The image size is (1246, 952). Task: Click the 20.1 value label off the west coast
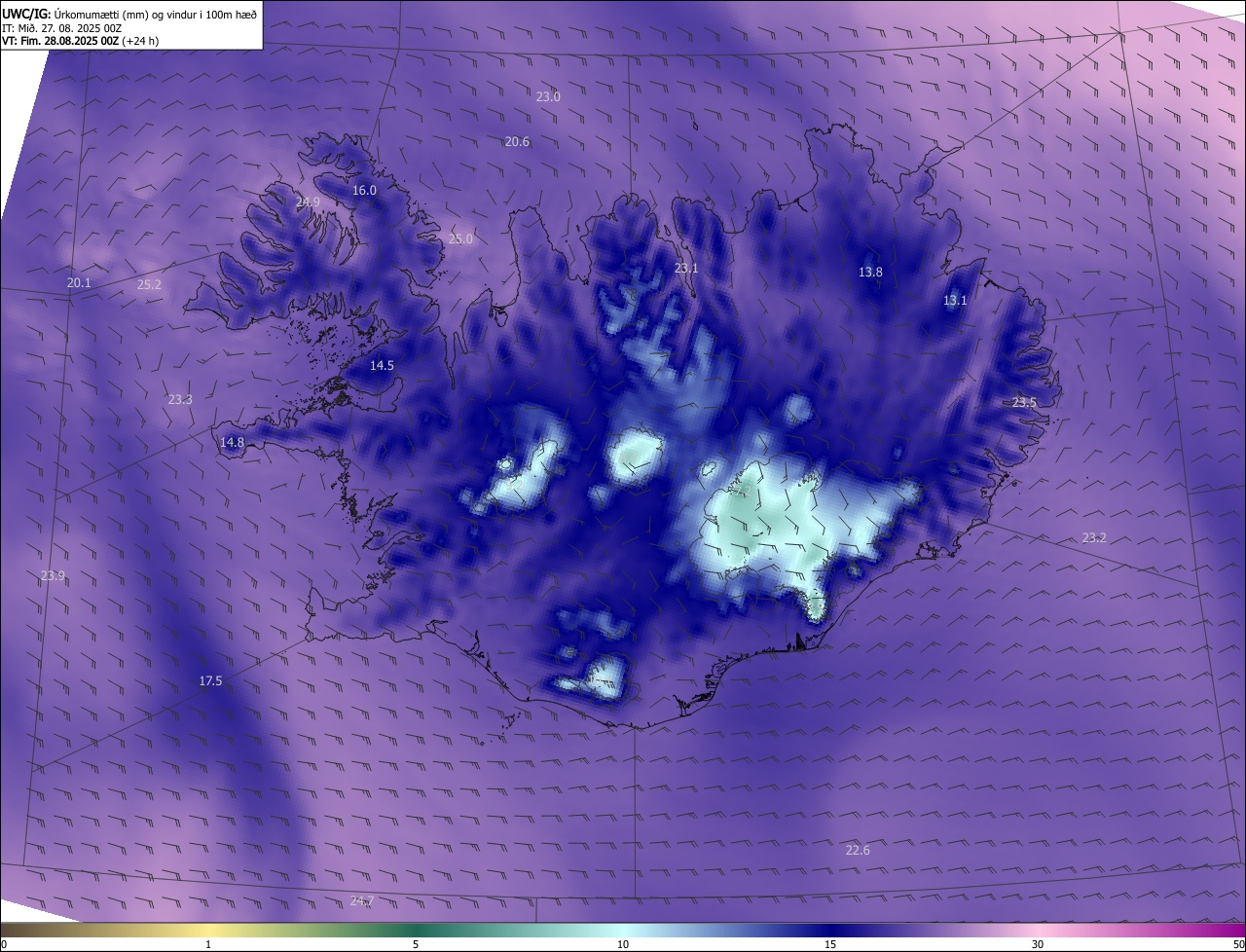point(79,282)
